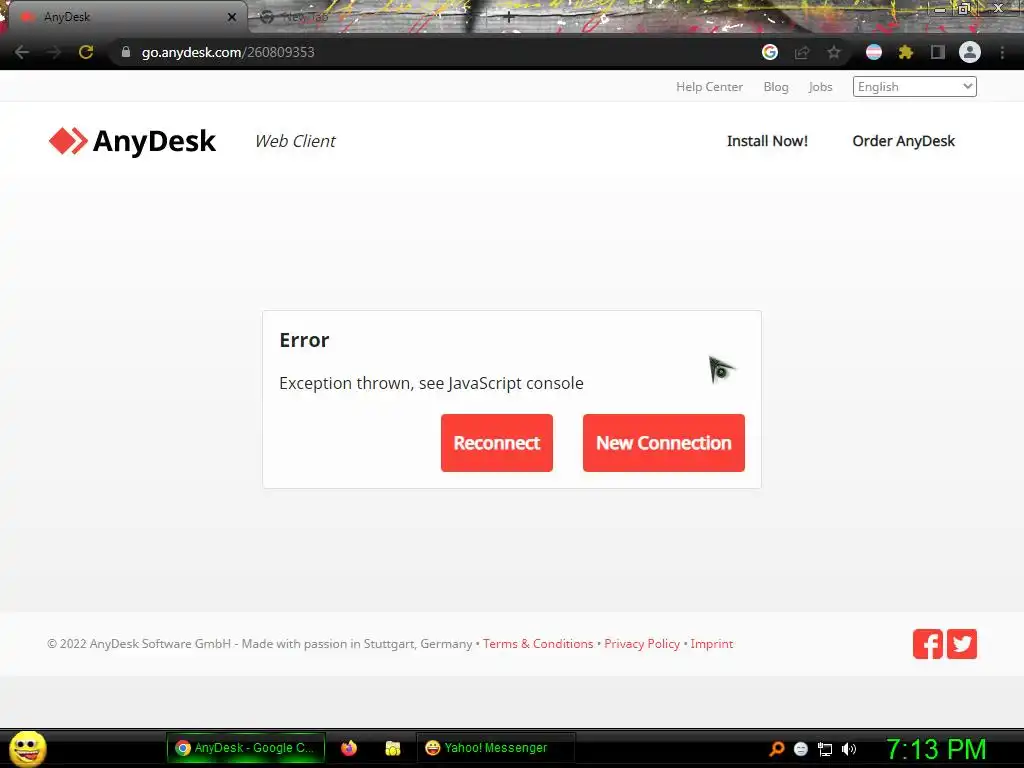Open the Imprint link

pyautogui.click(x=712, y=644)
